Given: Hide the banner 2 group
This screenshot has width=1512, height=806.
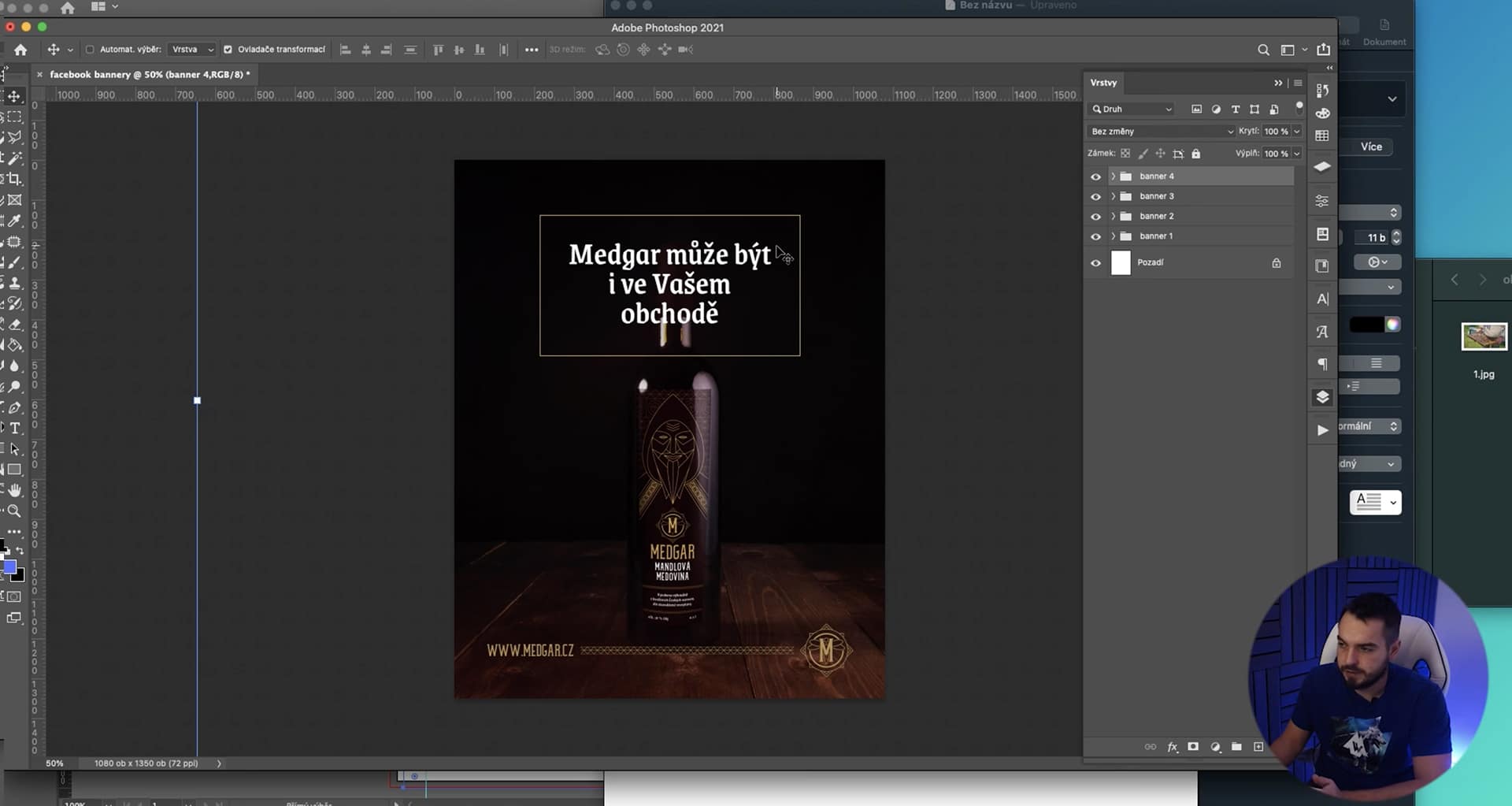Looking at the screenshot, I should point(1095,216).
